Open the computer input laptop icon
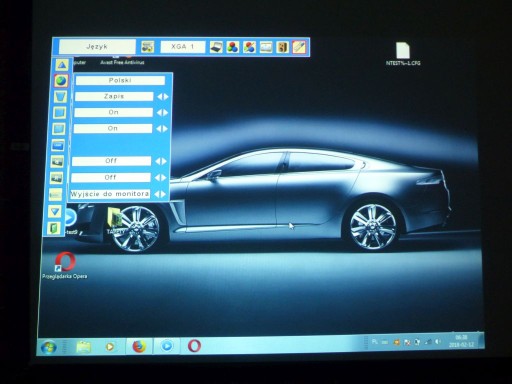 click(216, 47)
